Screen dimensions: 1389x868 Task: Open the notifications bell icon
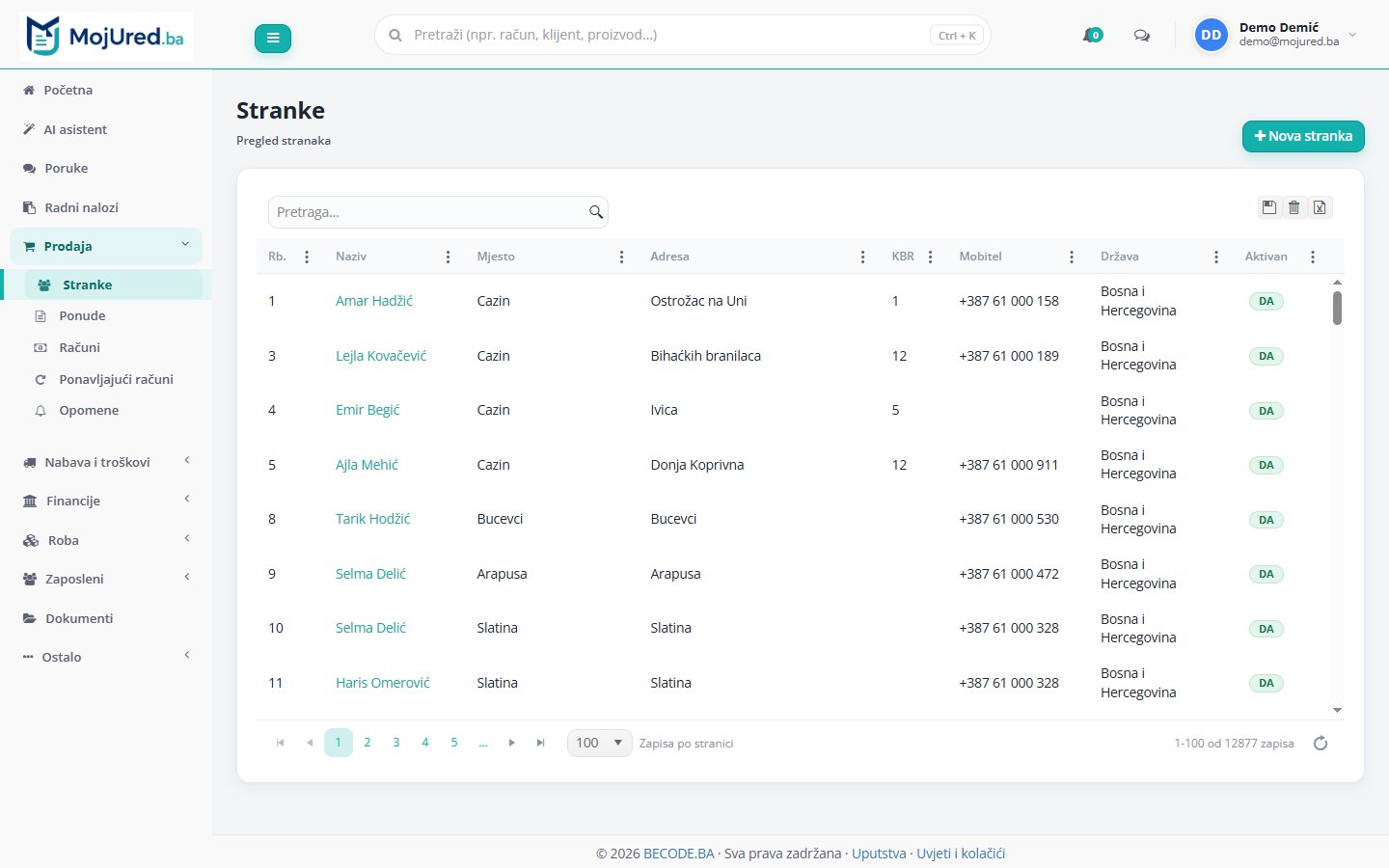[1092, 35]
